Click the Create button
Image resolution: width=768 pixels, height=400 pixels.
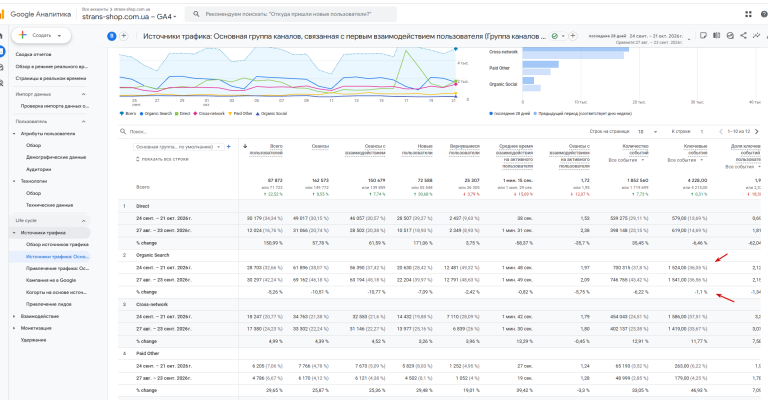tap(42, 36)
